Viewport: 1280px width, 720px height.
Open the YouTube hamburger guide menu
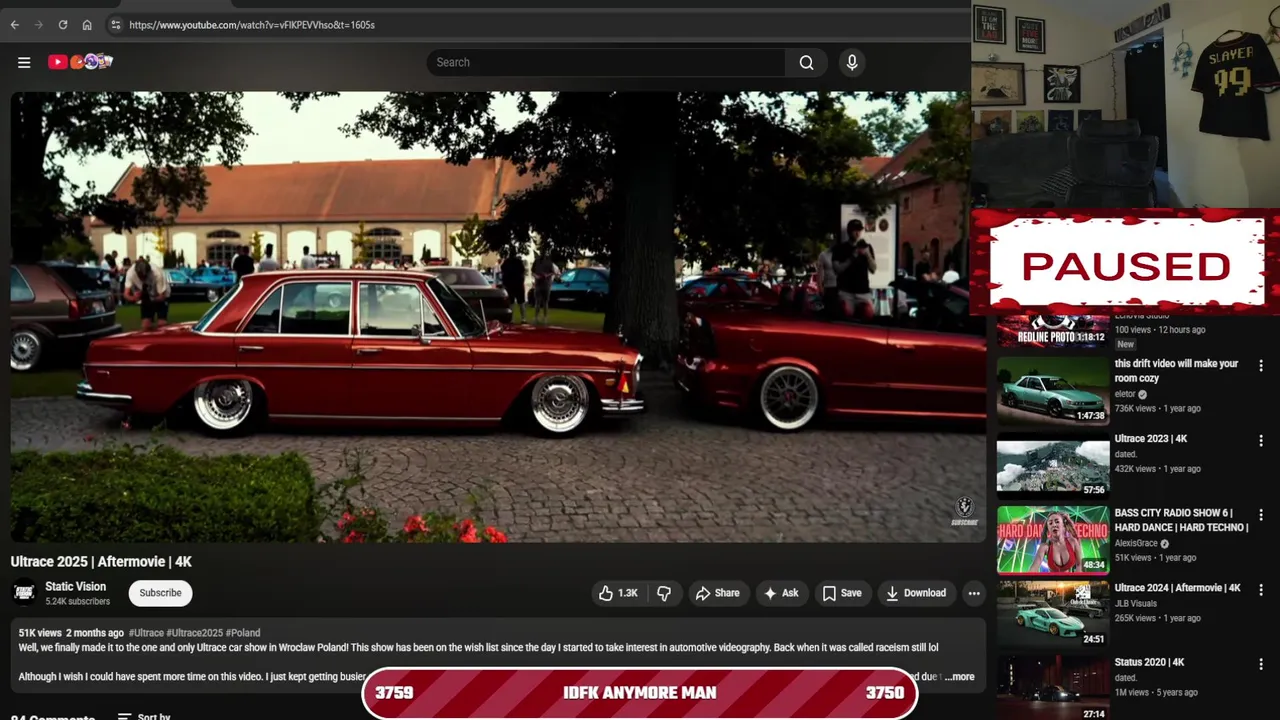[x=24, y=62]
